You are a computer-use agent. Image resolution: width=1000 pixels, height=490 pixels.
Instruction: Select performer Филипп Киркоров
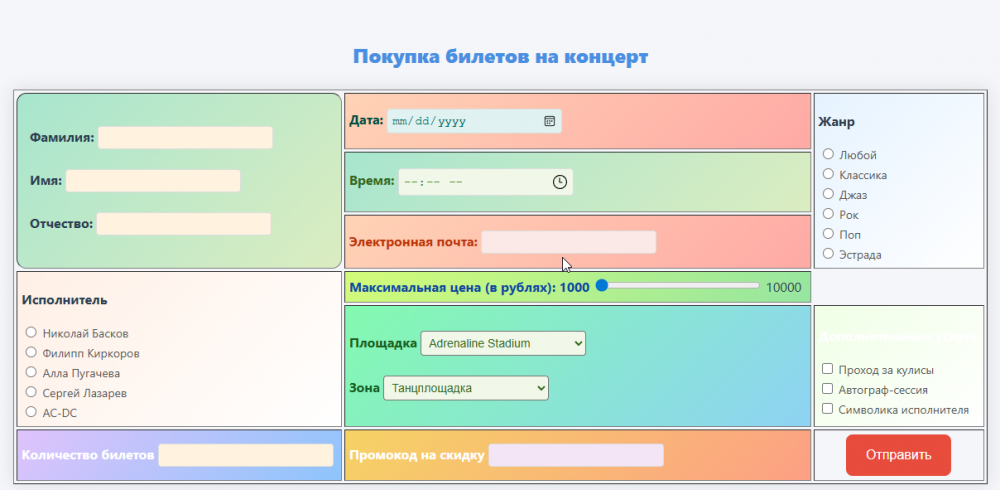31,352
